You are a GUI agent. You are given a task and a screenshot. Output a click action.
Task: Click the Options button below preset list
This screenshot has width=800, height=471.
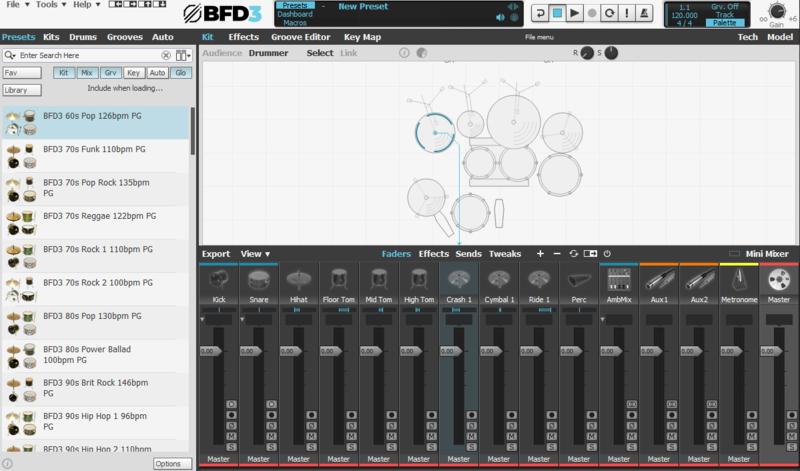click(168, 464)
